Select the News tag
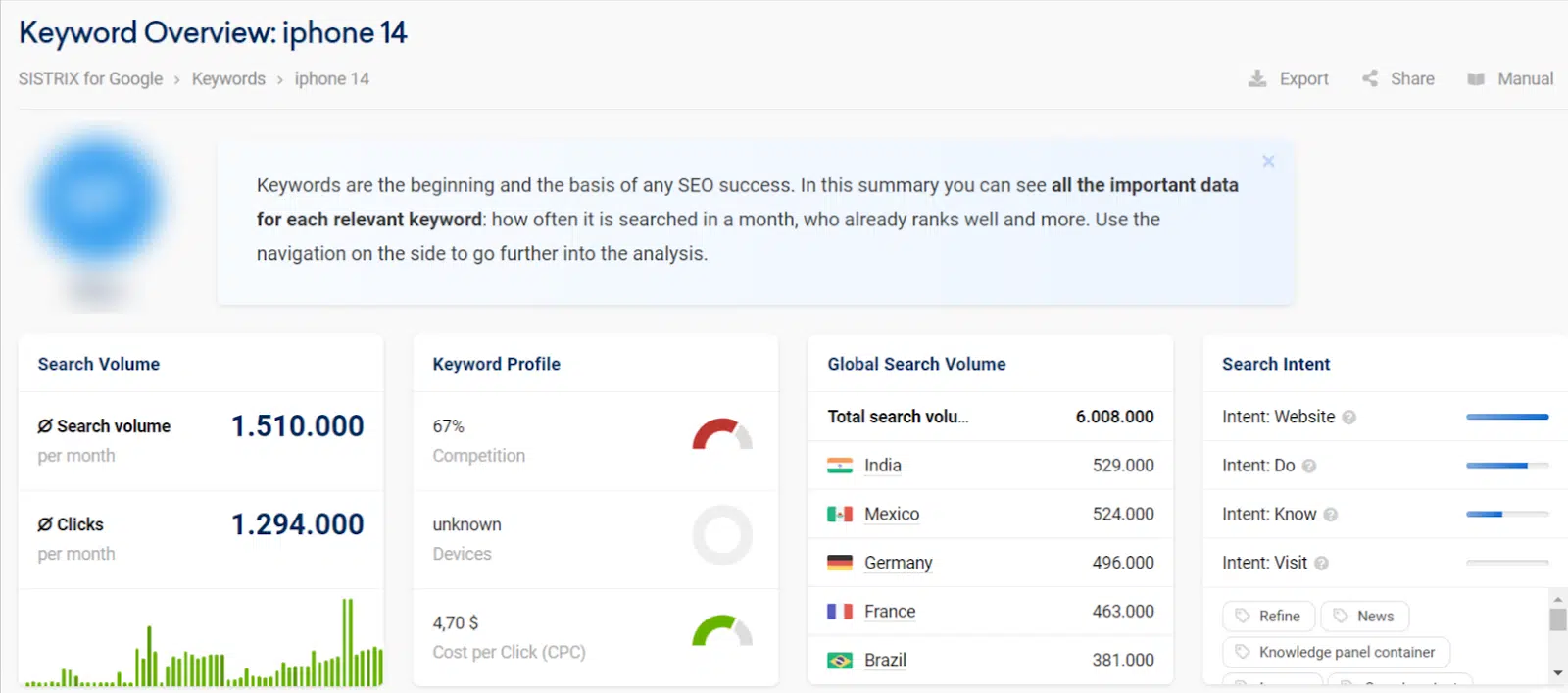Screen dimensions: 1568x693 click(1364, 616)
